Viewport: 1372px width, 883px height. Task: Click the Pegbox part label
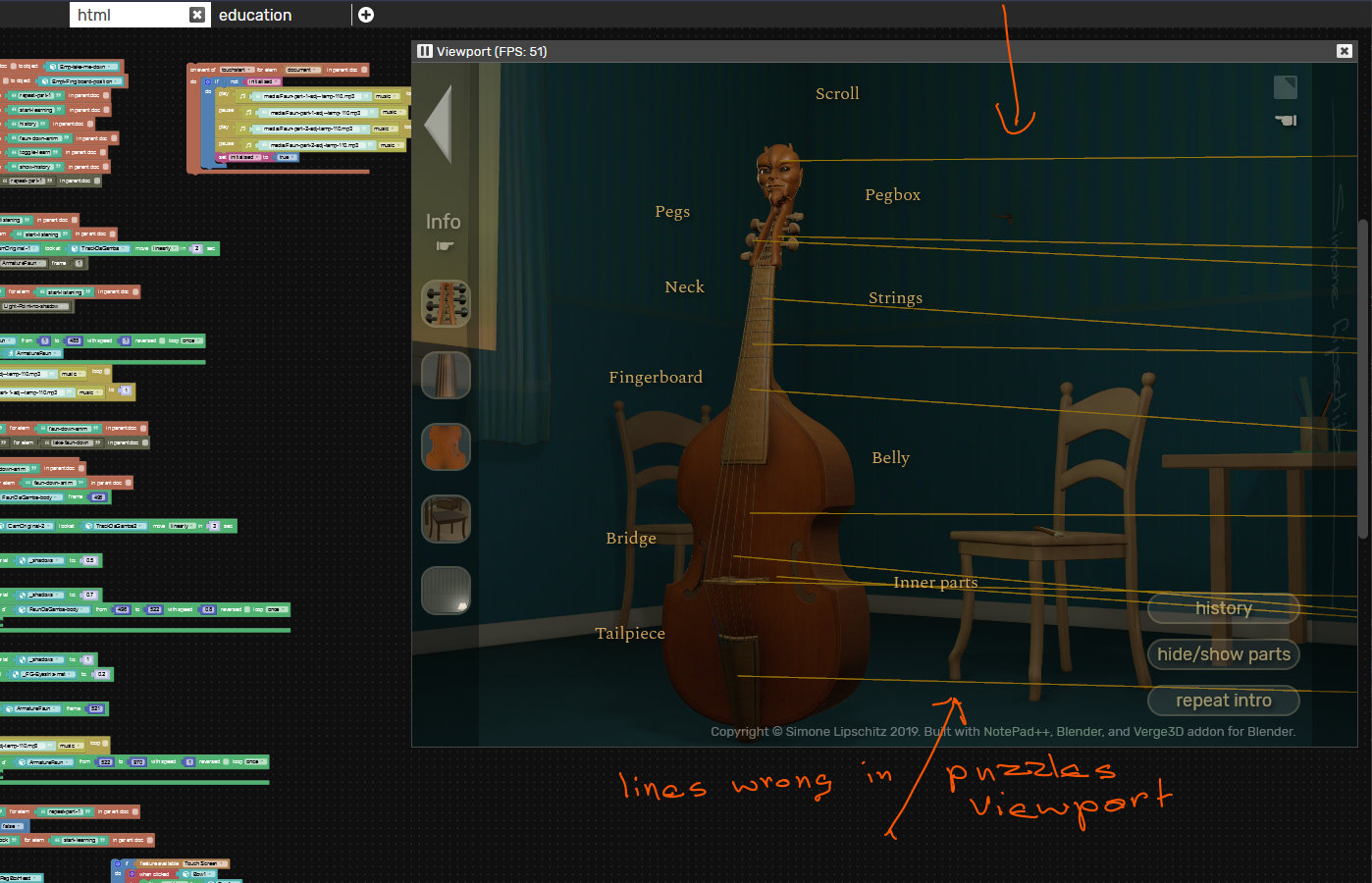(x=893, y=194)
